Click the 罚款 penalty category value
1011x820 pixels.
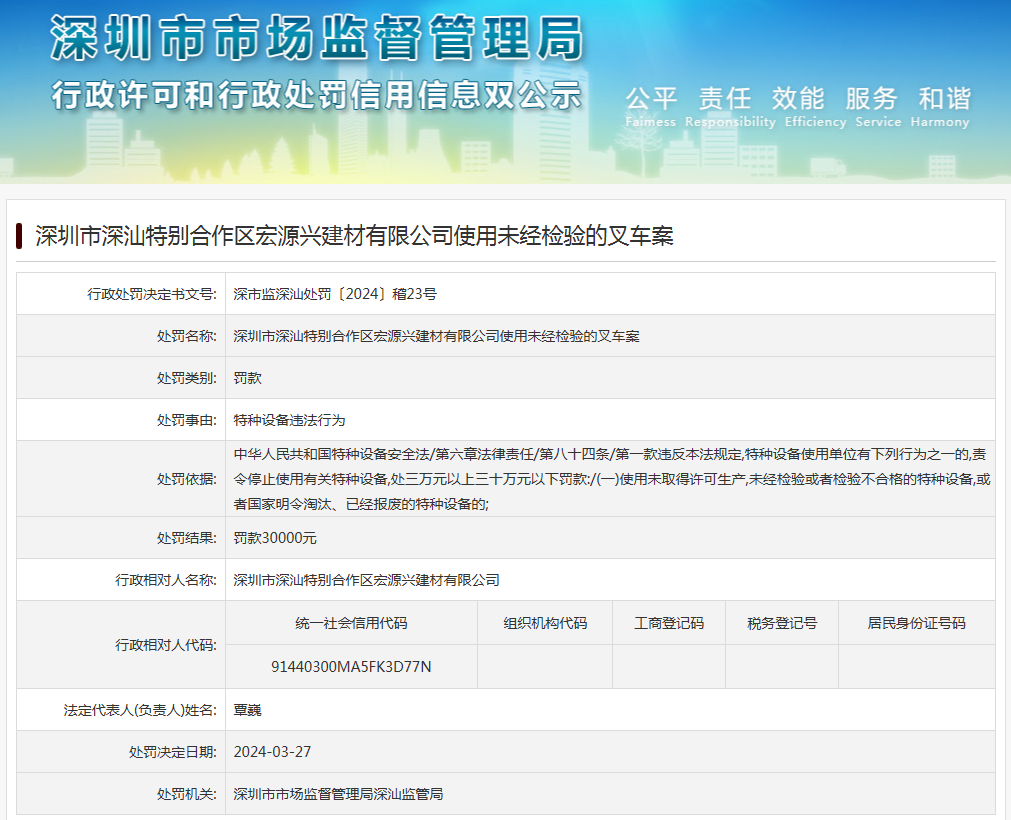tap(247, 378)
